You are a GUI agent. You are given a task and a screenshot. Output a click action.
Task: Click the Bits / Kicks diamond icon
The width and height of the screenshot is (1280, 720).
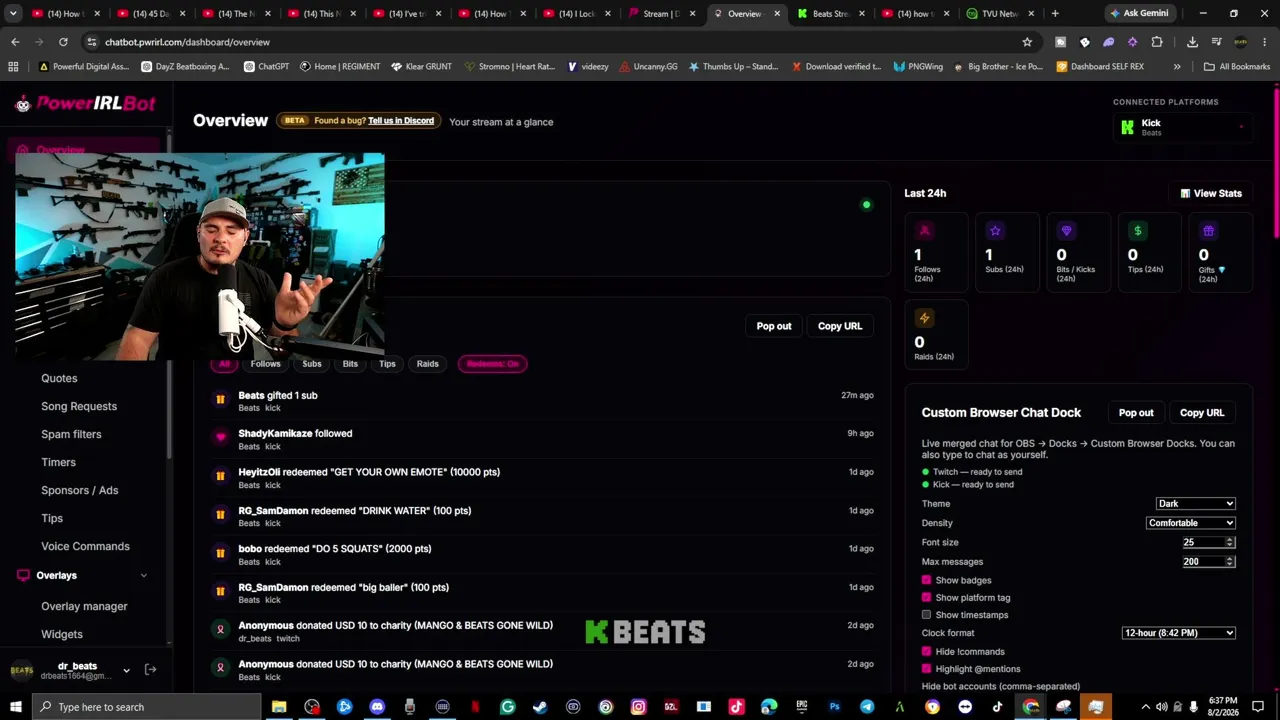1066,231
